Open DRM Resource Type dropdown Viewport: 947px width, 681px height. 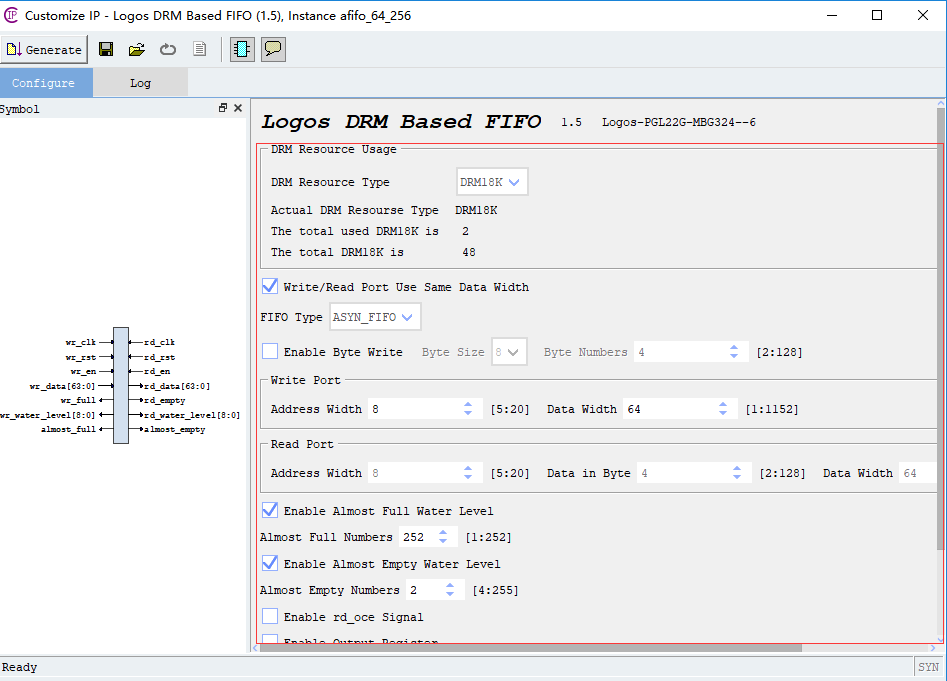click(x=492, y=182)
